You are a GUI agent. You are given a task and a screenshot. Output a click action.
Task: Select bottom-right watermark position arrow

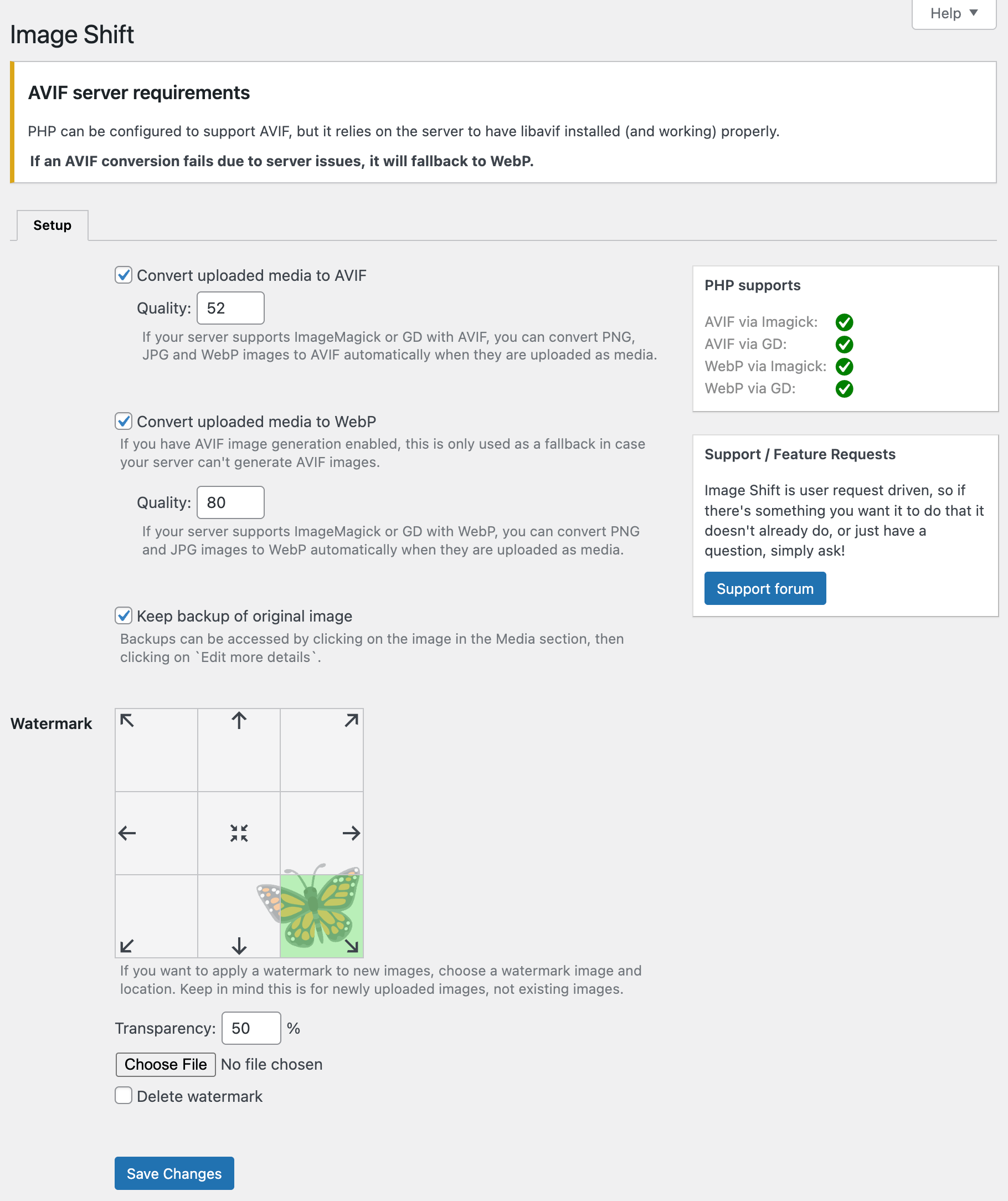tap(351, 946)
